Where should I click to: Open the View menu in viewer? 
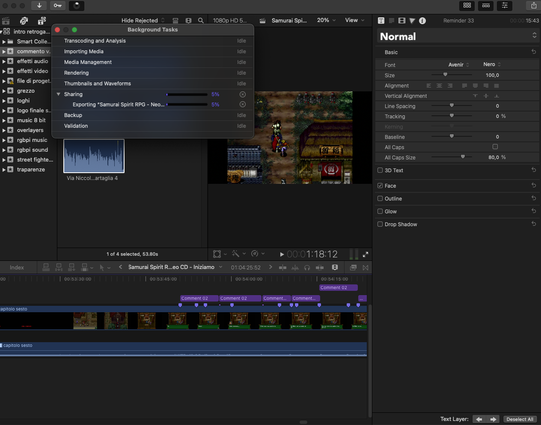[x=354, y=20]
